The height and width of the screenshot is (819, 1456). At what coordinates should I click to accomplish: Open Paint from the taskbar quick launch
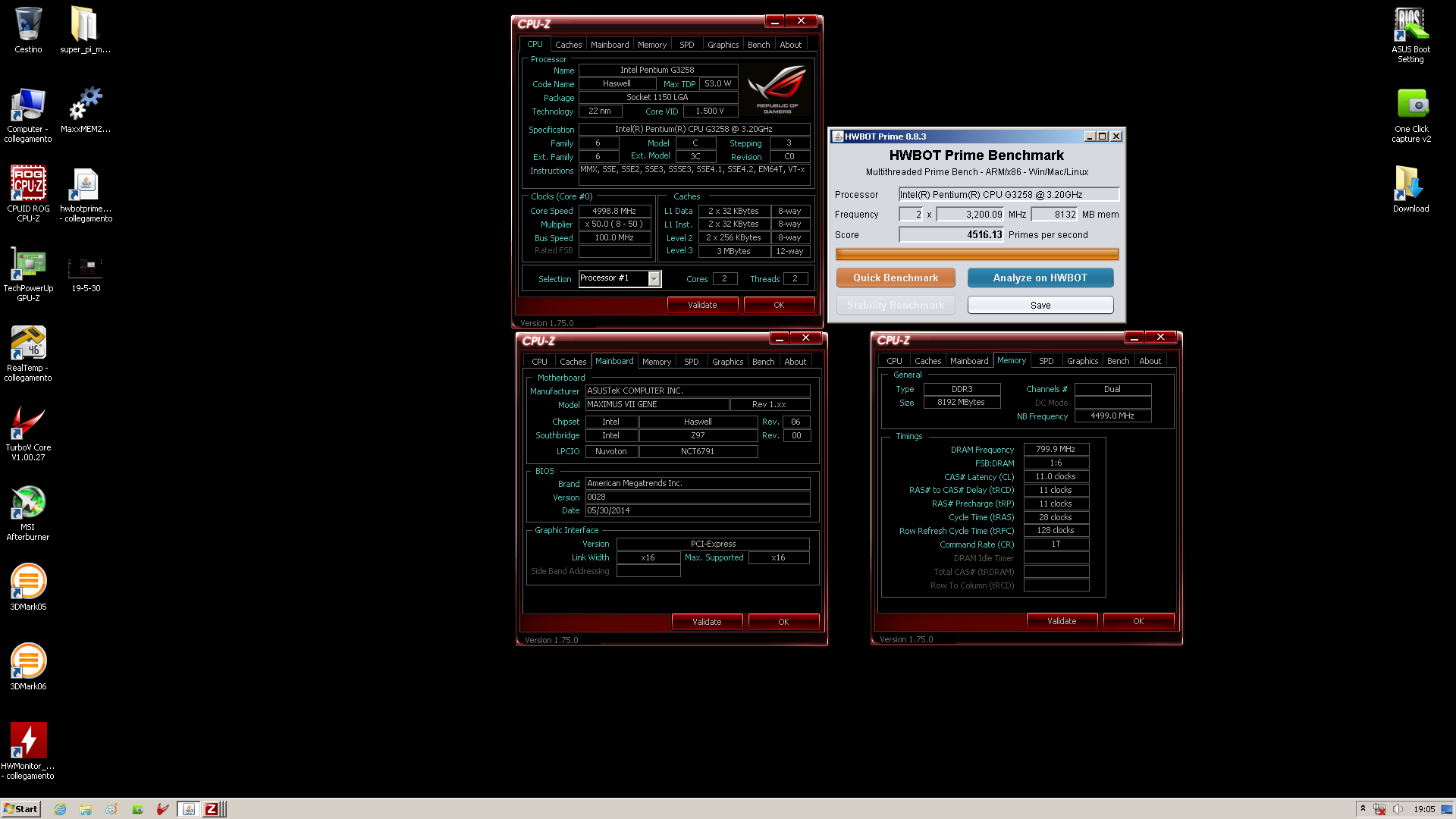tap(111, 809)
